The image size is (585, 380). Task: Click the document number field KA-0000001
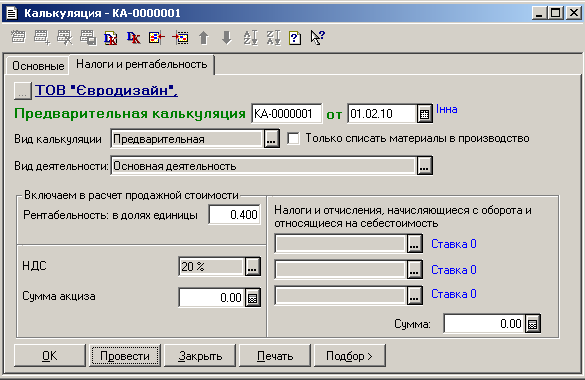coord(287,114)
